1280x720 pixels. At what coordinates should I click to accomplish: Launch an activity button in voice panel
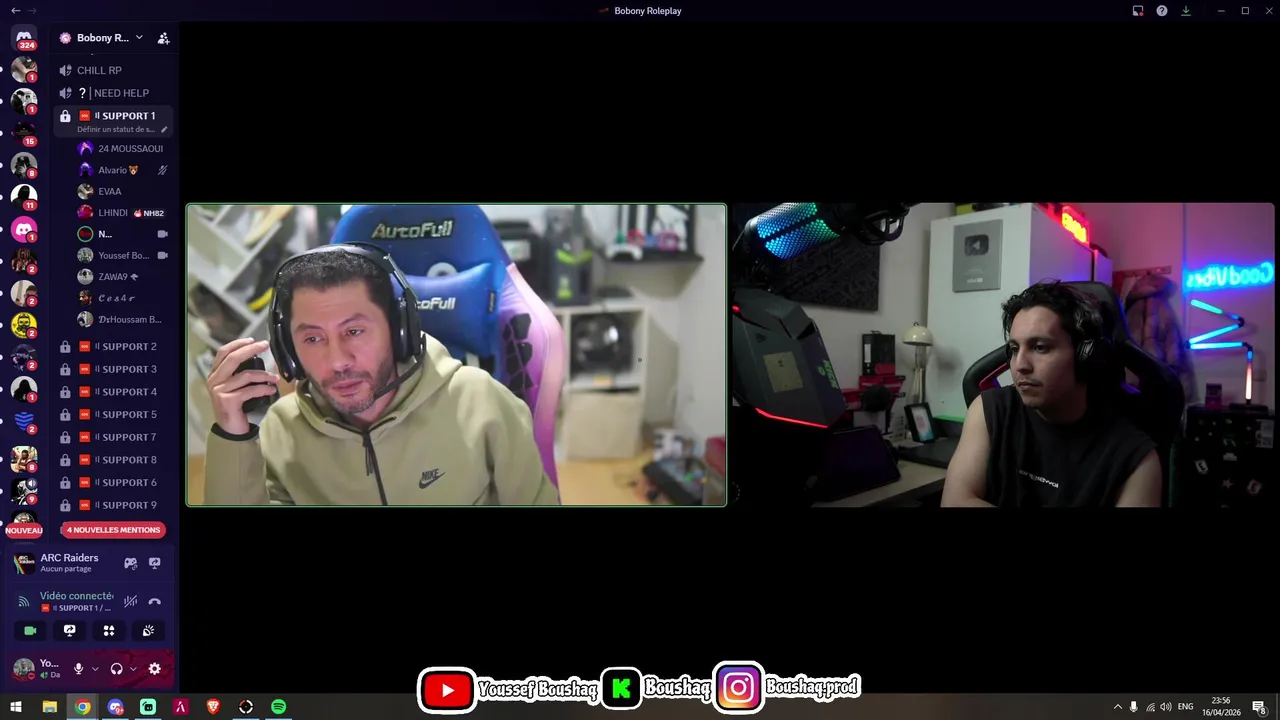[x=109, y=630]
